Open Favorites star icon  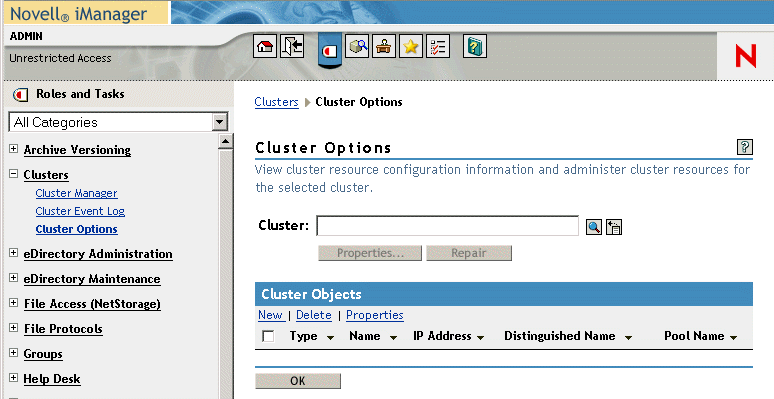[411, 46]
